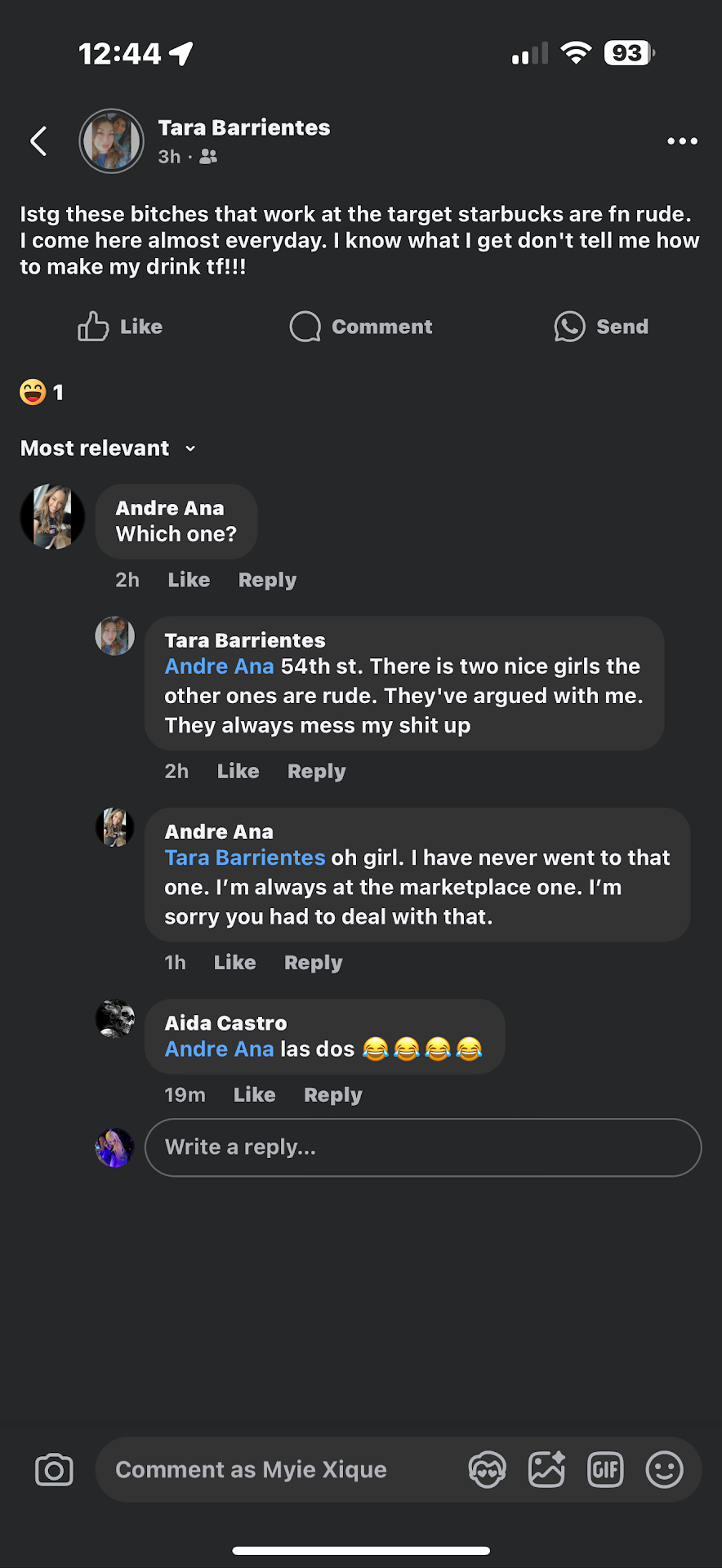Expand the Most relevant sort dropdown

pyautogui.click(x=109, y=448)
